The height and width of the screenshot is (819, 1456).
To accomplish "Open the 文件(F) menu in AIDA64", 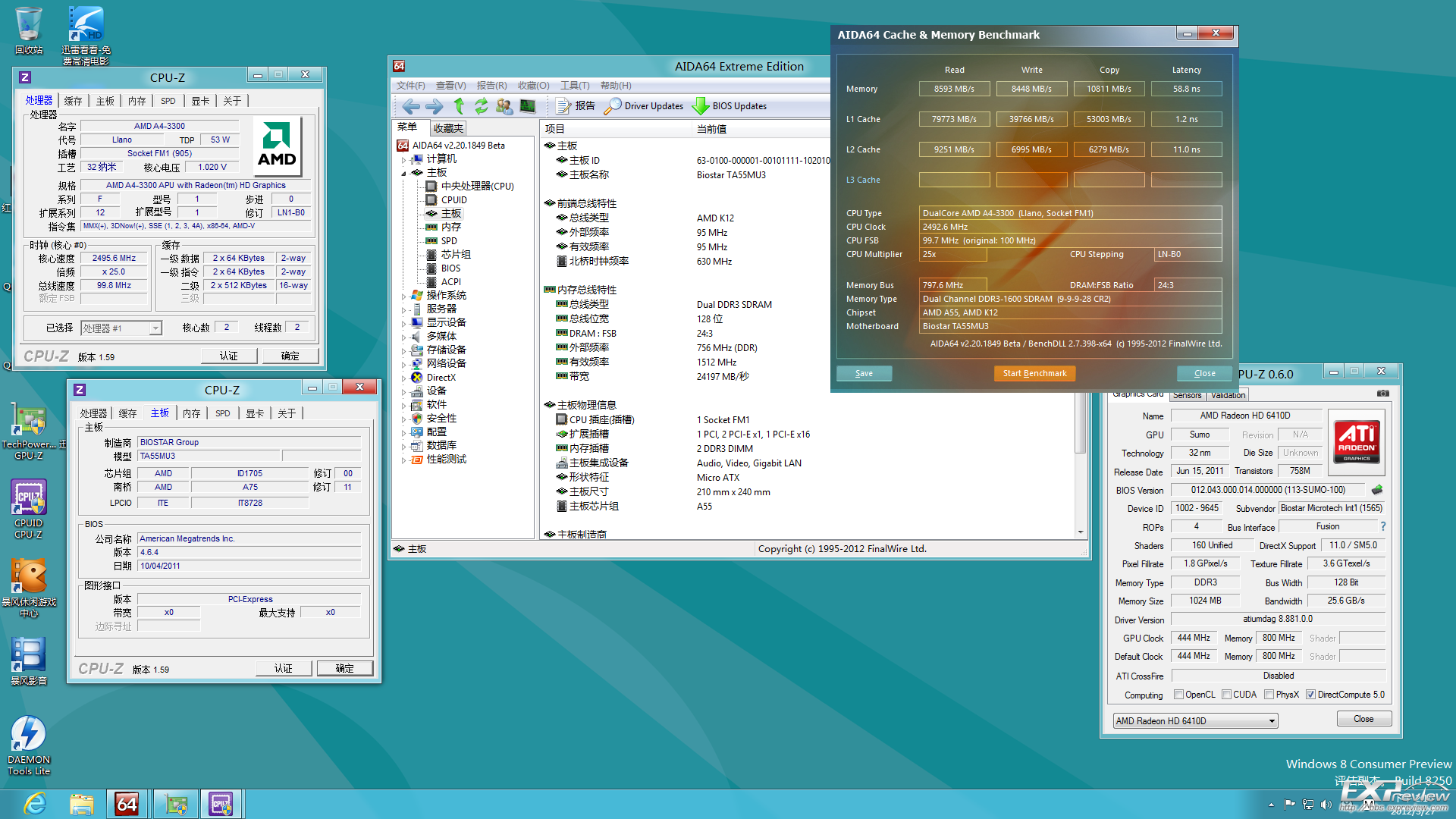I will click(411, 86).
